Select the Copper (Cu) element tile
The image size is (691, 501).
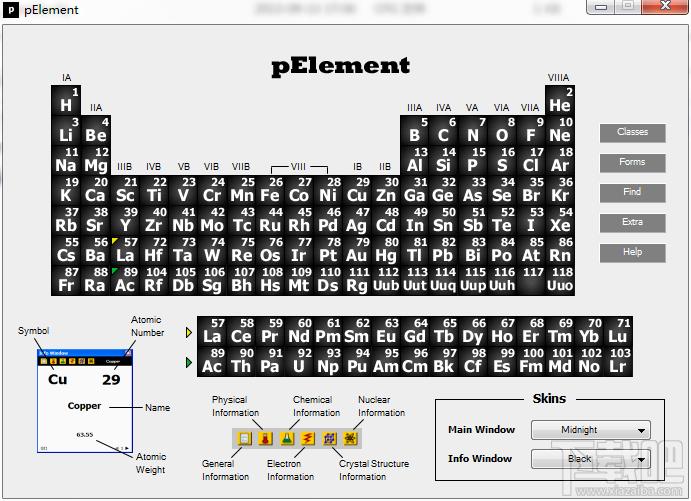[357, 190]
